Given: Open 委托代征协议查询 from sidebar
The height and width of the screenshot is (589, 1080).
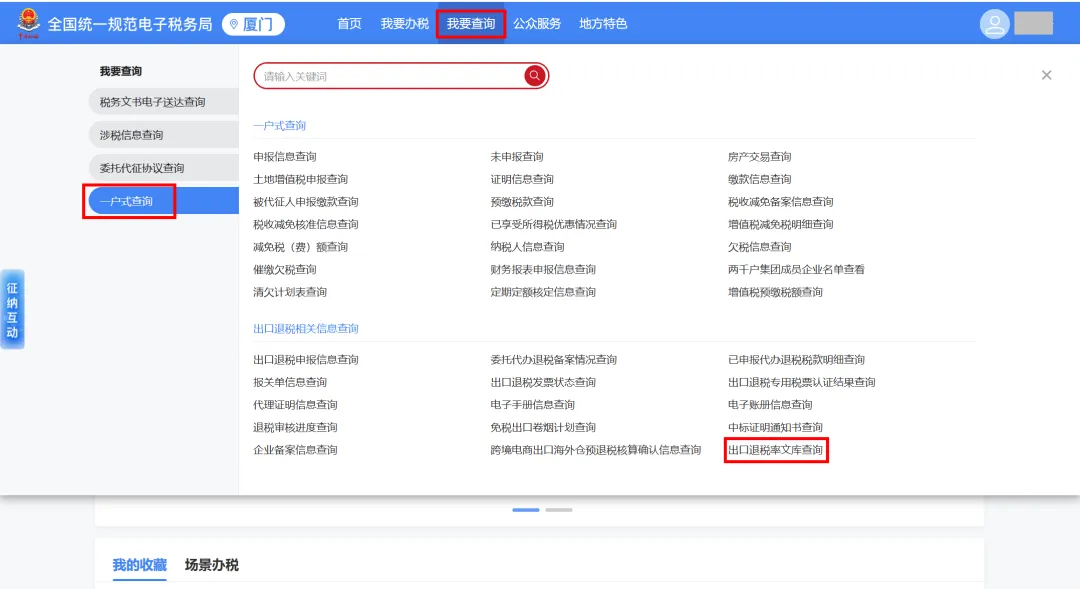Looking at the screenshot, I should pyautogui.click(x=142, y=166).
